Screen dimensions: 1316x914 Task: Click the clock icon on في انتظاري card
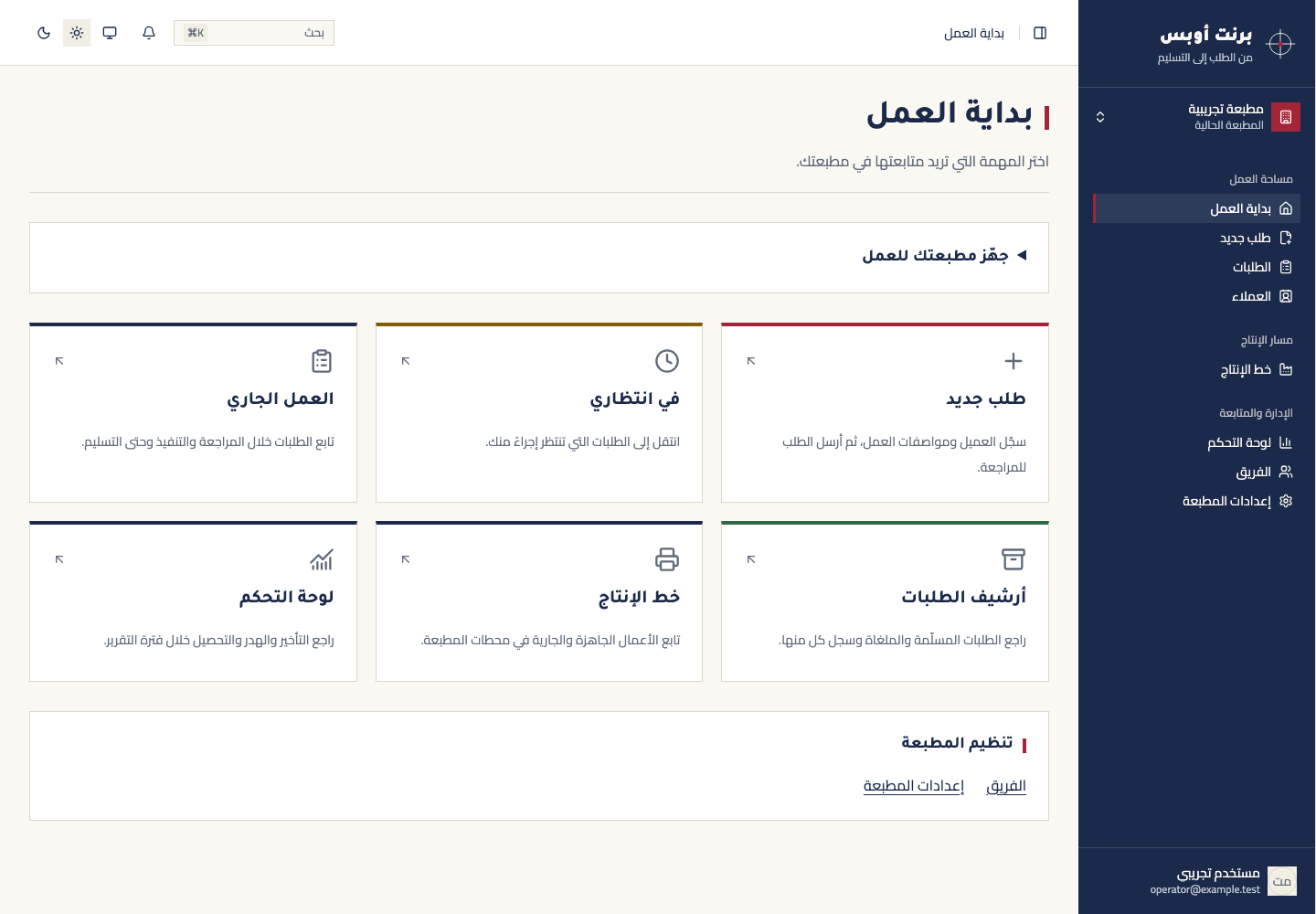pos(667,361)
